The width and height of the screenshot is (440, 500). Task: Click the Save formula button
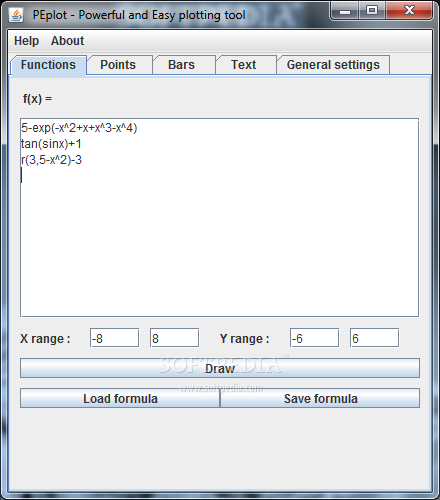320,398
